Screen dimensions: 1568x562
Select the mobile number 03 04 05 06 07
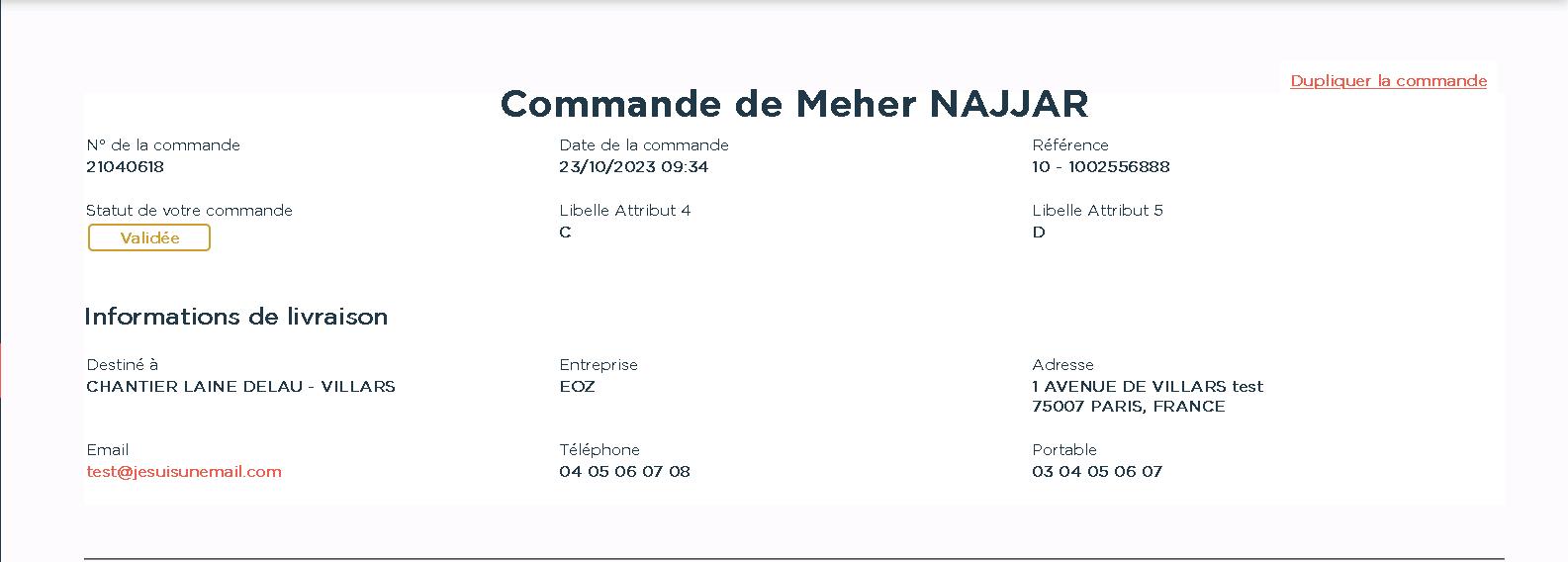[1096, 472]
